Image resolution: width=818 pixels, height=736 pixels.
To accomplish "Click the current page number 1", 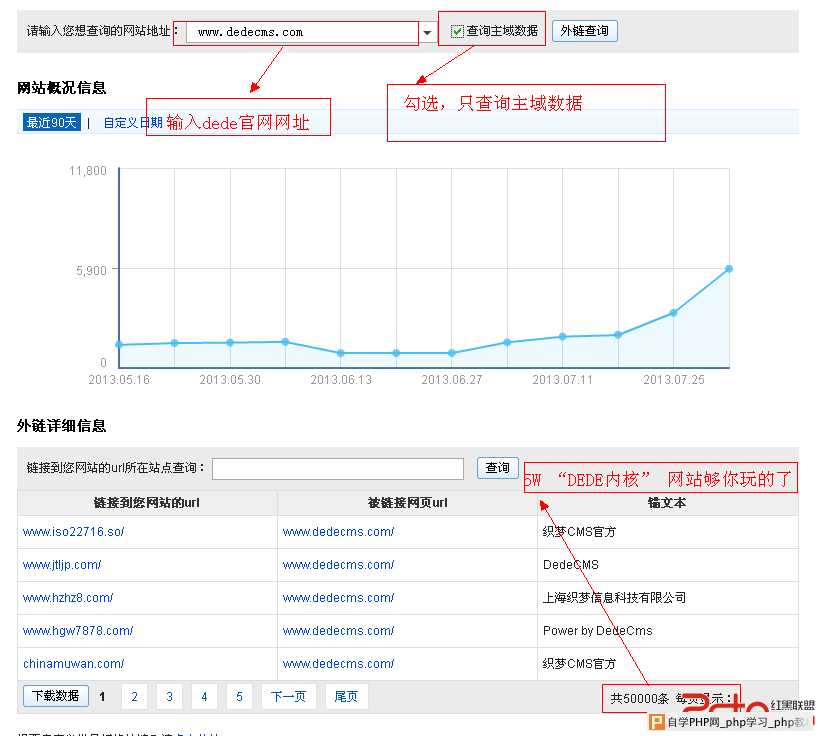I will click(102, 696).
